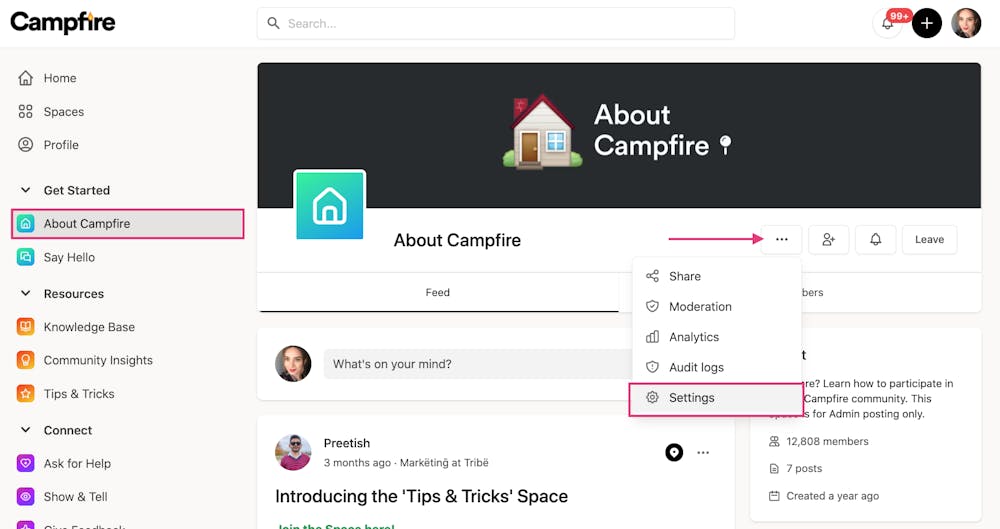Choose Moderation in the dropdown menu
This screenshot has height=529, width=1000.
pos(700,307)
